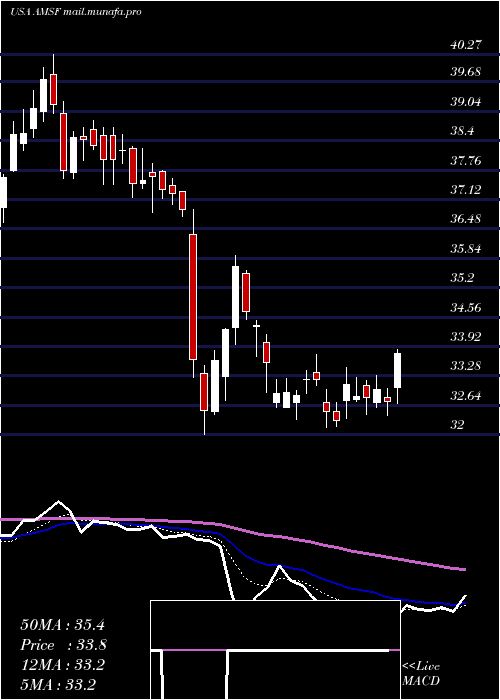Viewport: 500px width, 700px height.
Task: Select the 32.64 price axis label
Action: pyautogui.click(x=466, y=395)
